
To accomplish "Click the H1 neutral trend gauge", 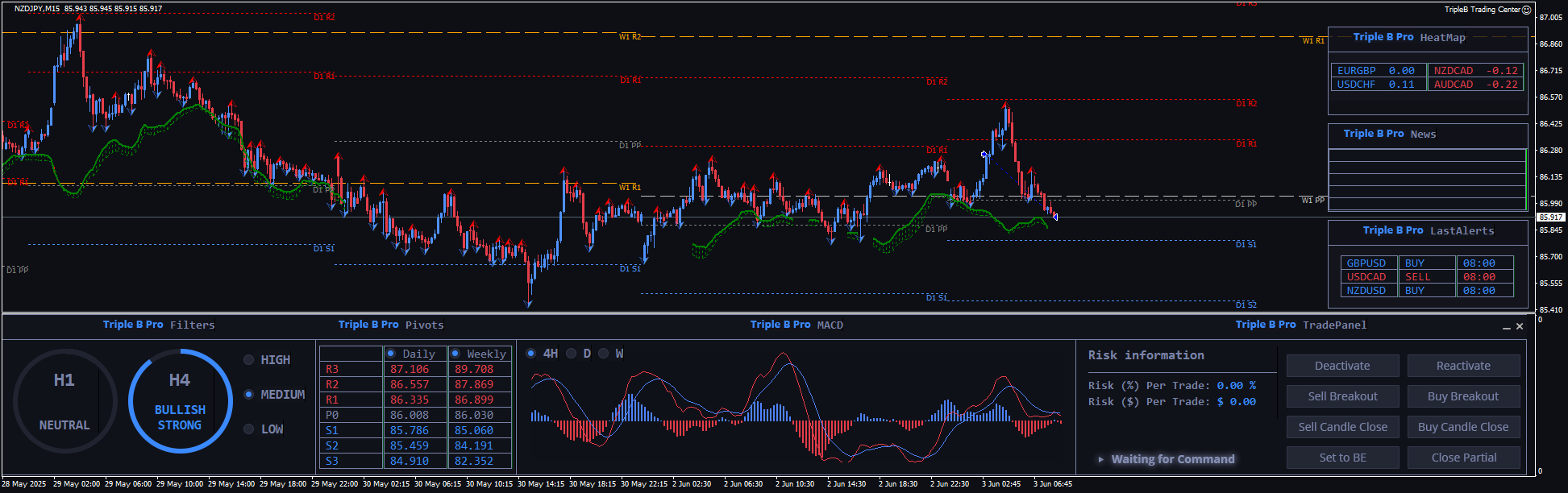I will [x=64, y=400].
